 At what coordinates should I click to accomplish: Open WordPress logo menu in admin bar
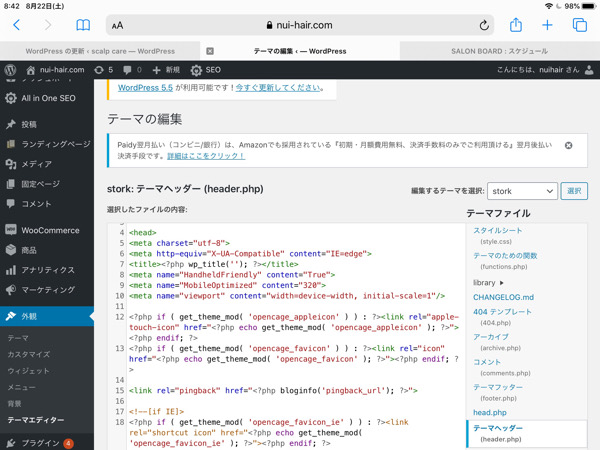(x=11, y=70)
